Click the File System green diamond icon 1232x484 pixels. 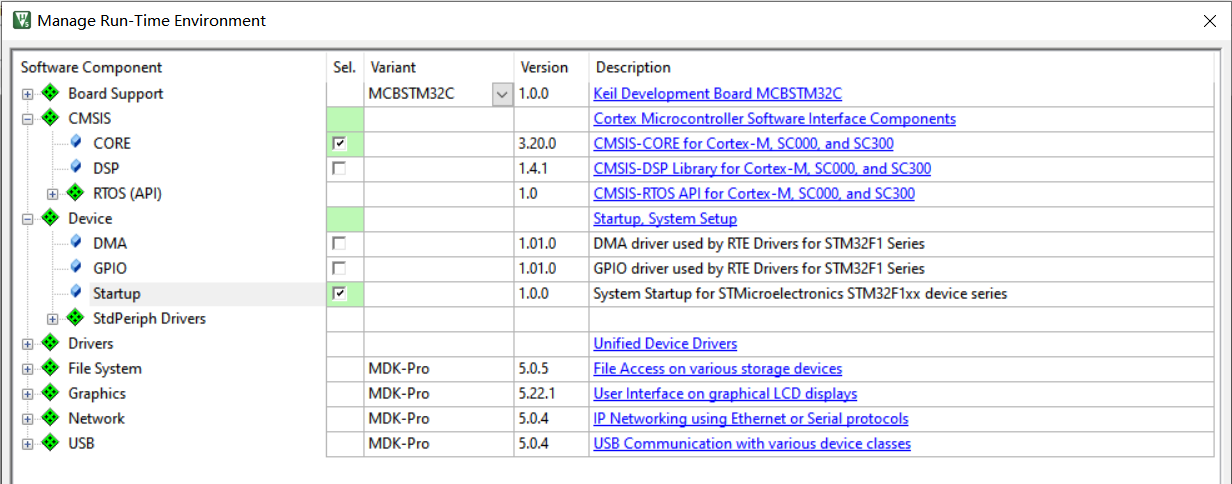pyautogui.click(x=50, y=368)
